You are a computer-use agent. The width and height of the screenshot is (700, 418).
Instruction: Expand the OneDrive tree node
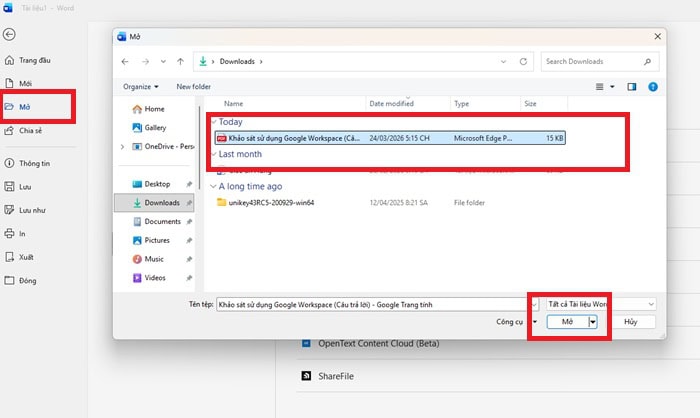123,146
